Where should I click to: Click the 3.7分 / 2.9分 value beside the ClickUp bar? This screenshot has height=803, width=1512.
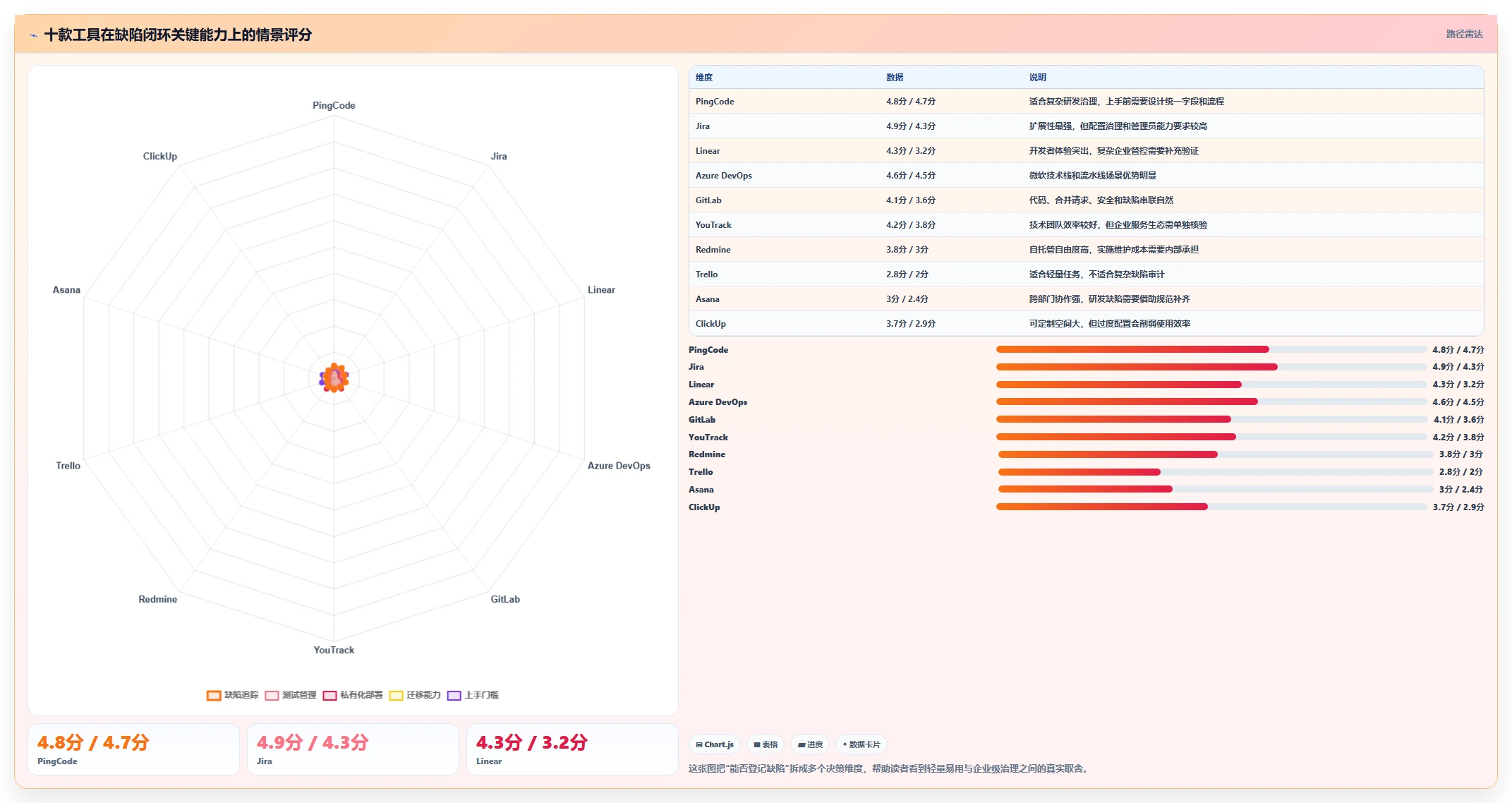click(x=1458, y=507)
